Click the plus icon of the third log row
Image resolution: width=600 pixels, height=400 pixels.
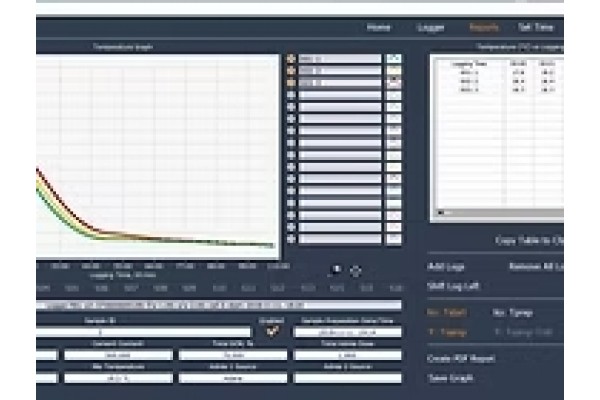pyautogui.click(x=291, y=83)
